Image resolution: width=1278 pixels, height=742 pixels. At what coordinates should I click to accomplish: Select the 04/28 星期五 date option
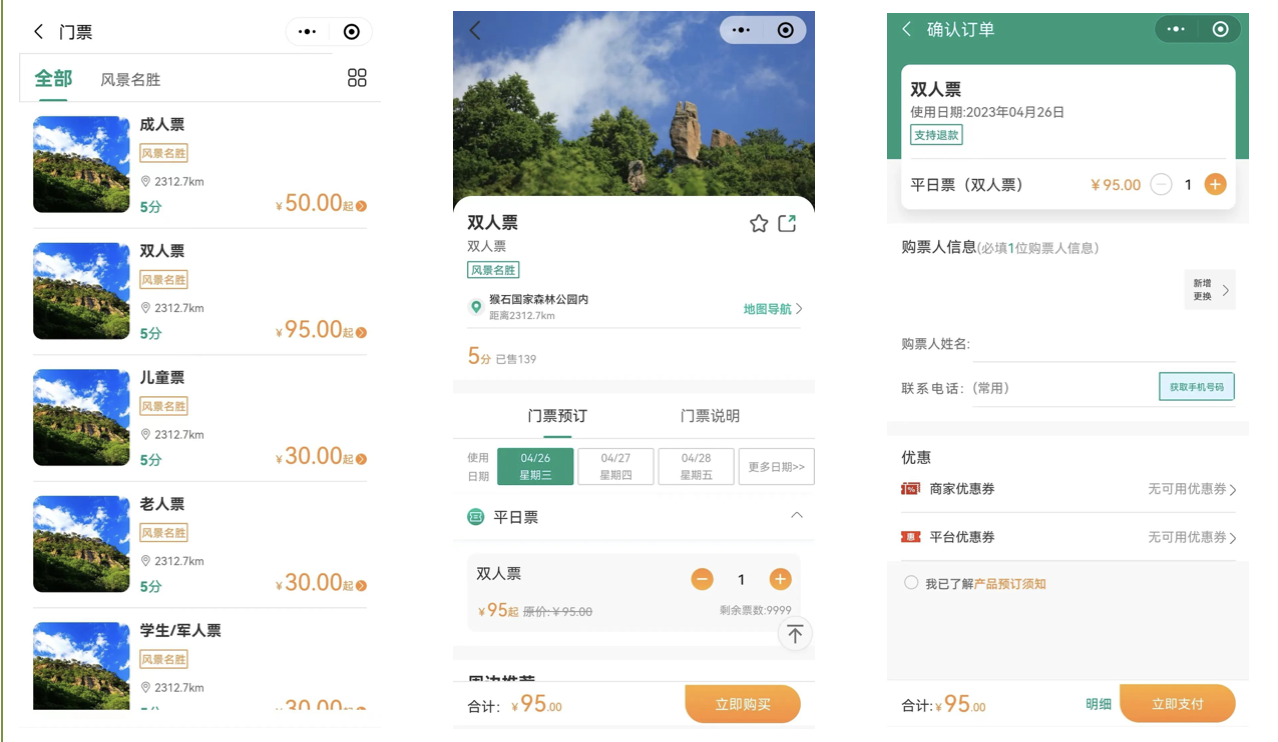click(x=696, y=466)
